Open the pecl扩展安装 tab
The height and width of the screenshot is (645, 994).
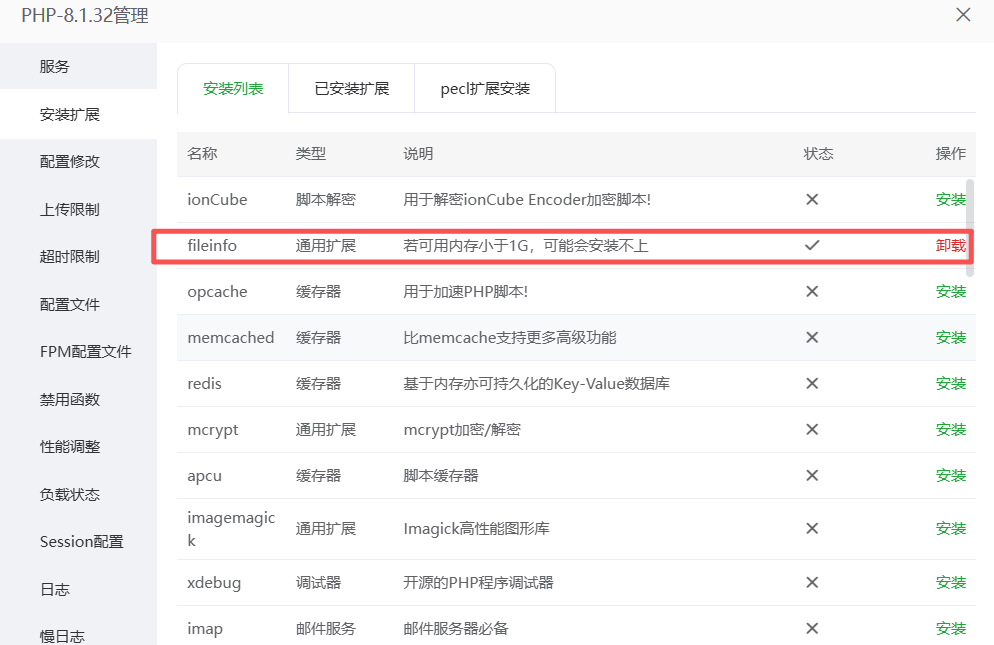(x=485, y=88)
